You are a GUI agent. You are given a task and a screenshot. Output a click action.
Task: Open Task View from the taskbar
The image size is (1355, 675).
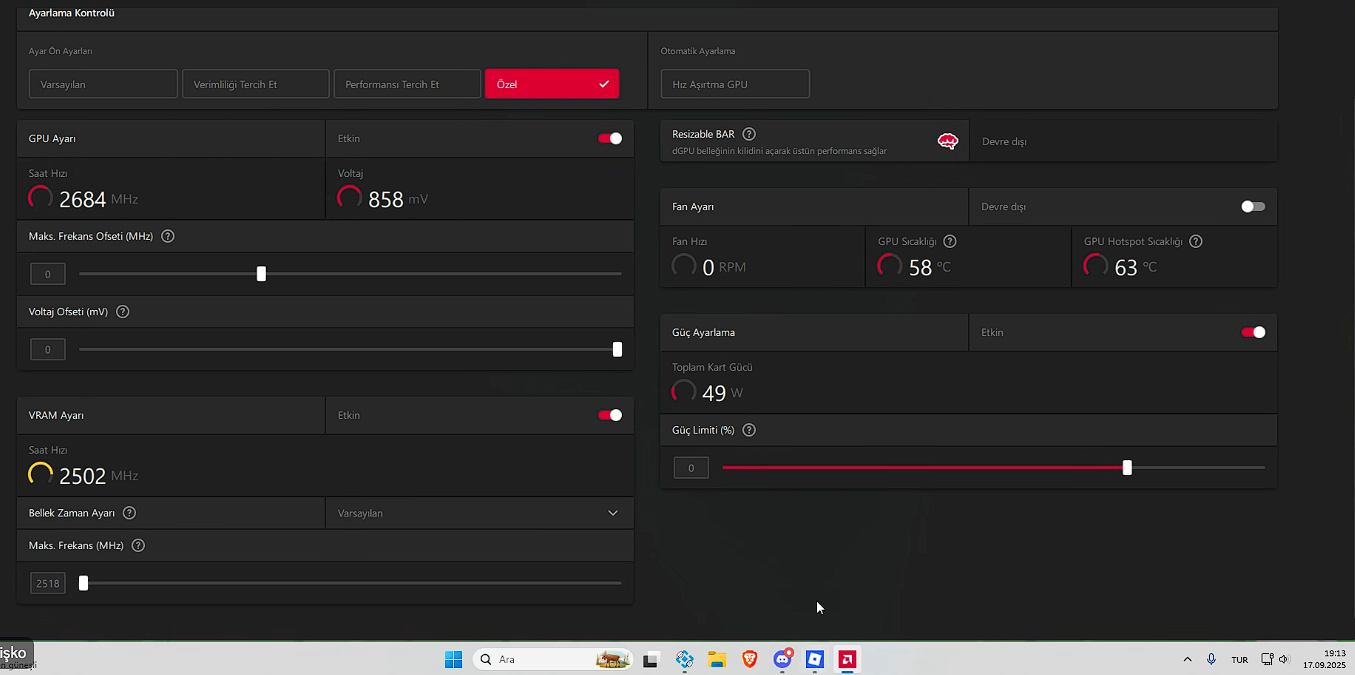click(x=651, y=659)
